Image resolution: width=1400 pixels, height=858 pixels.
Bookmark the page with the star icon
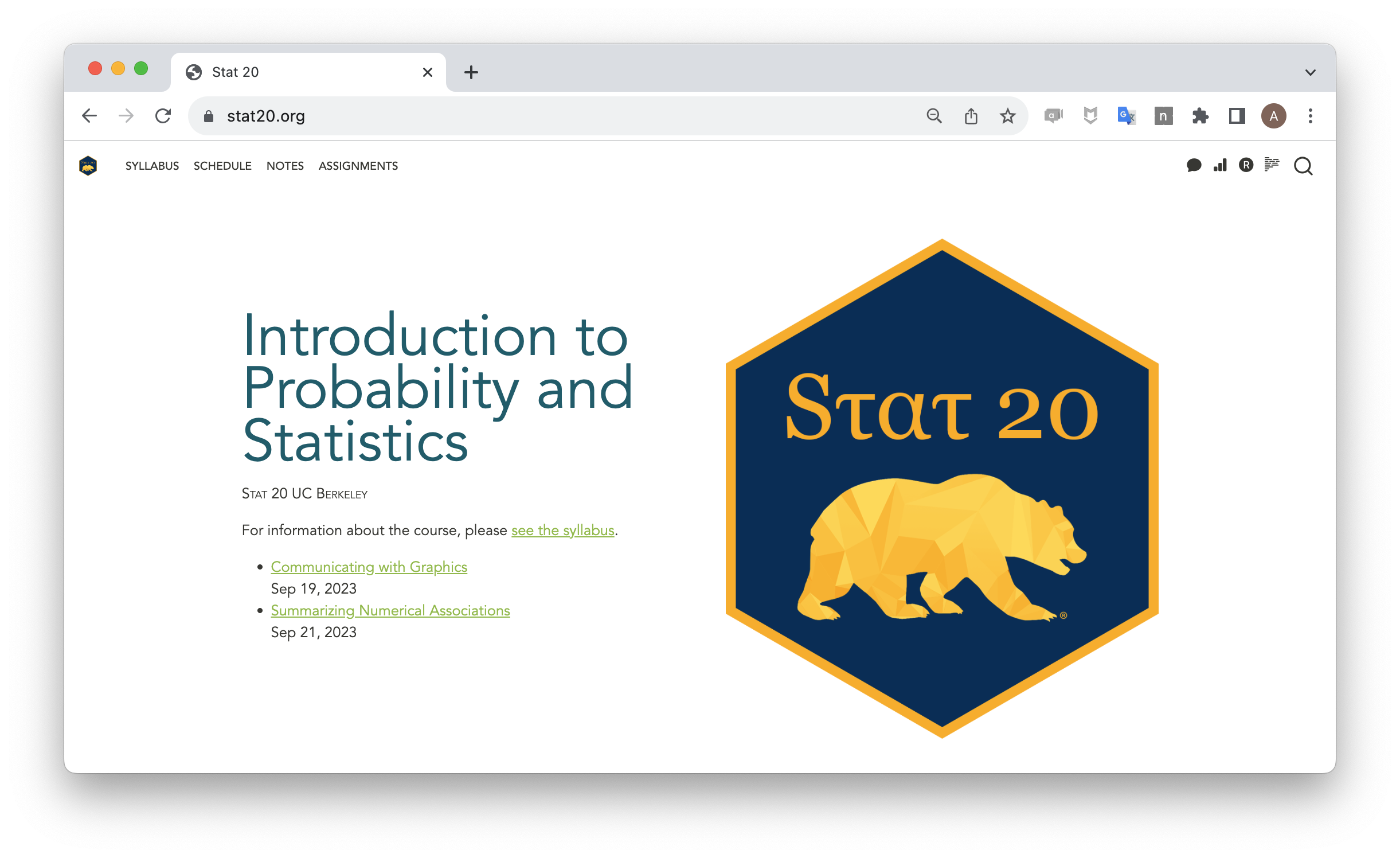pos(1007,116)
